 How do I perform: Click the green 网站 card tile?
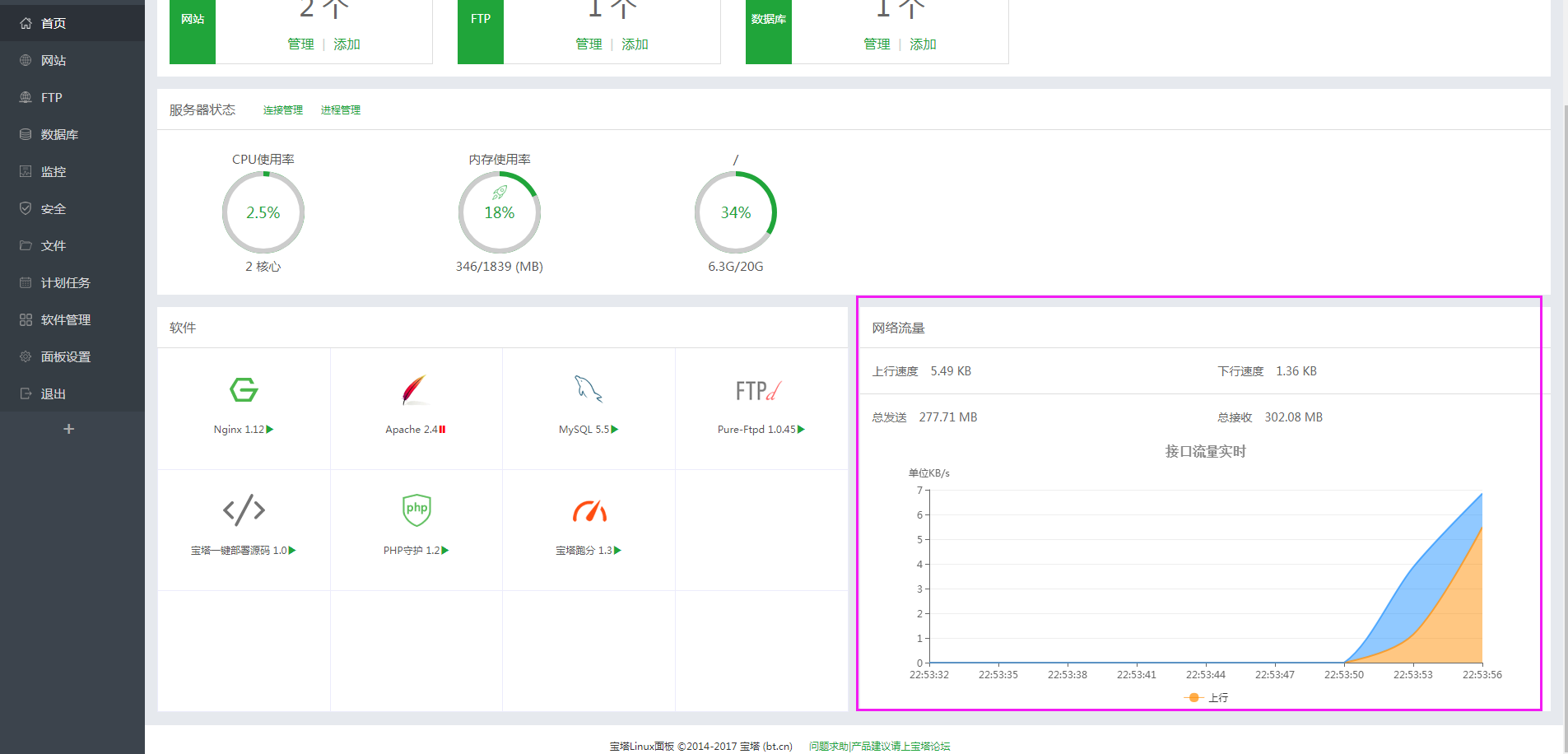click(x=193, y=31)
